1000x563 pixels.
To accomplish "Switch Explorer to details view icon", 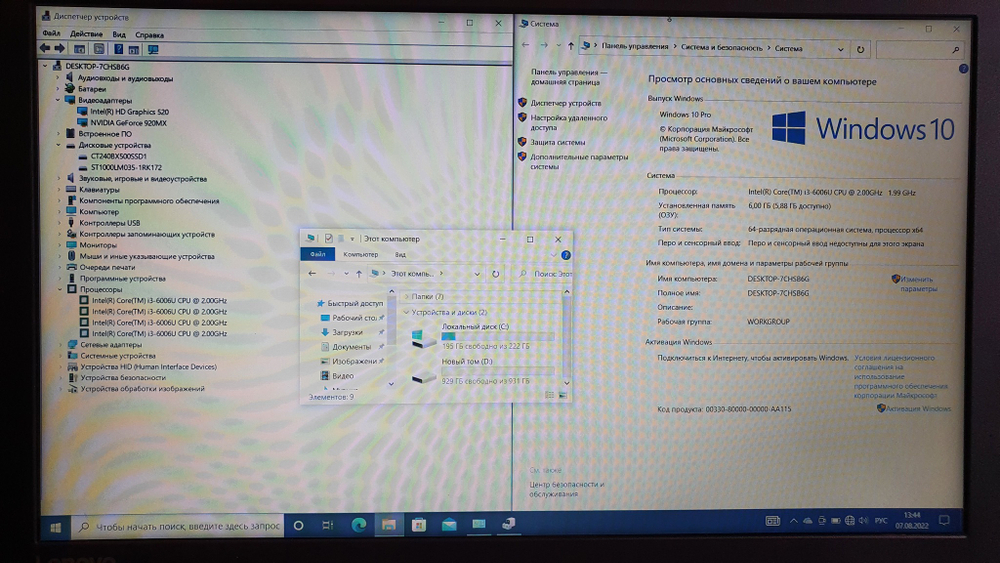I will (x=550, y=395).
